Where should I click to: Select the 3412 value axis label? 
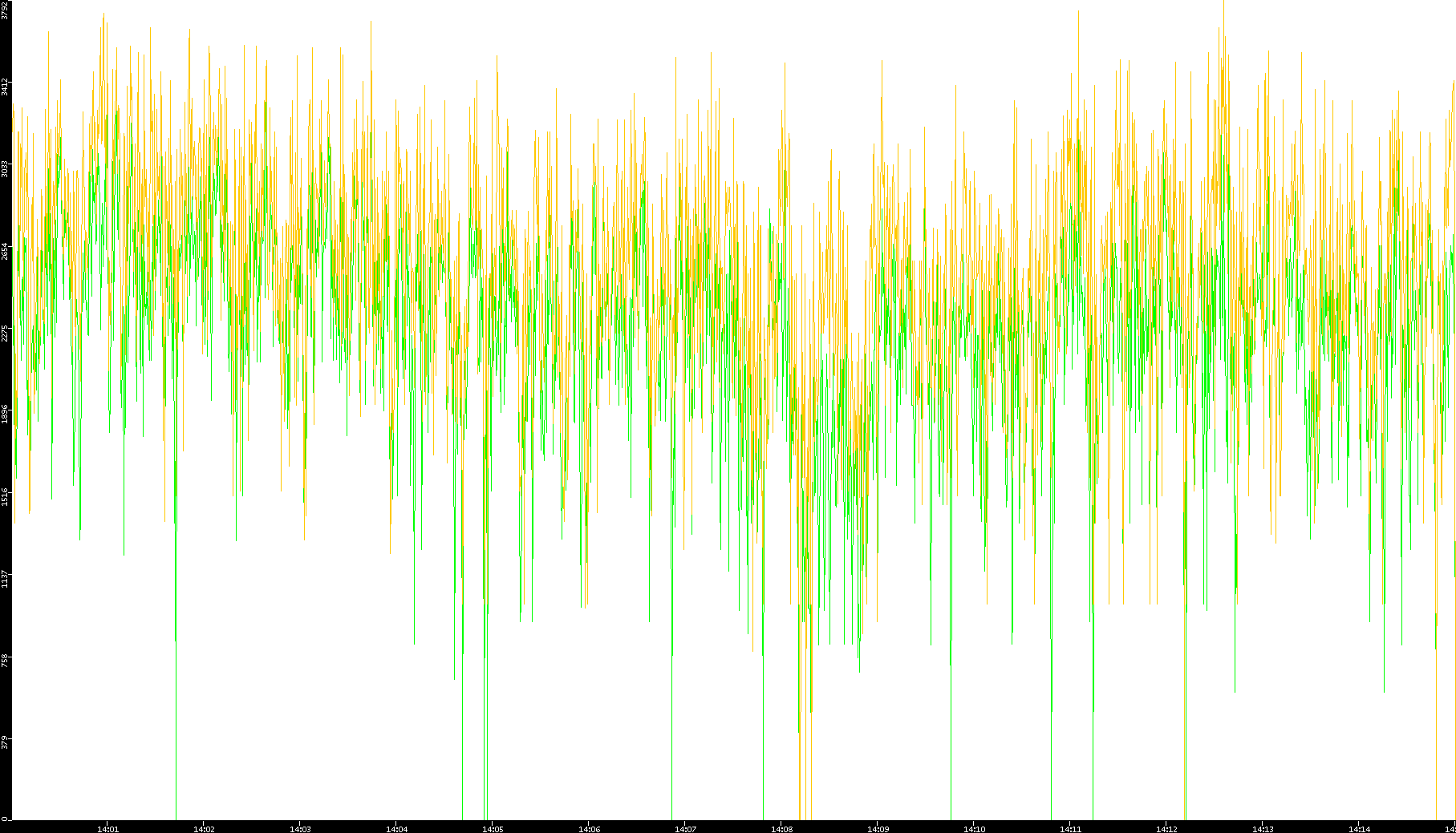pos(6,87)
